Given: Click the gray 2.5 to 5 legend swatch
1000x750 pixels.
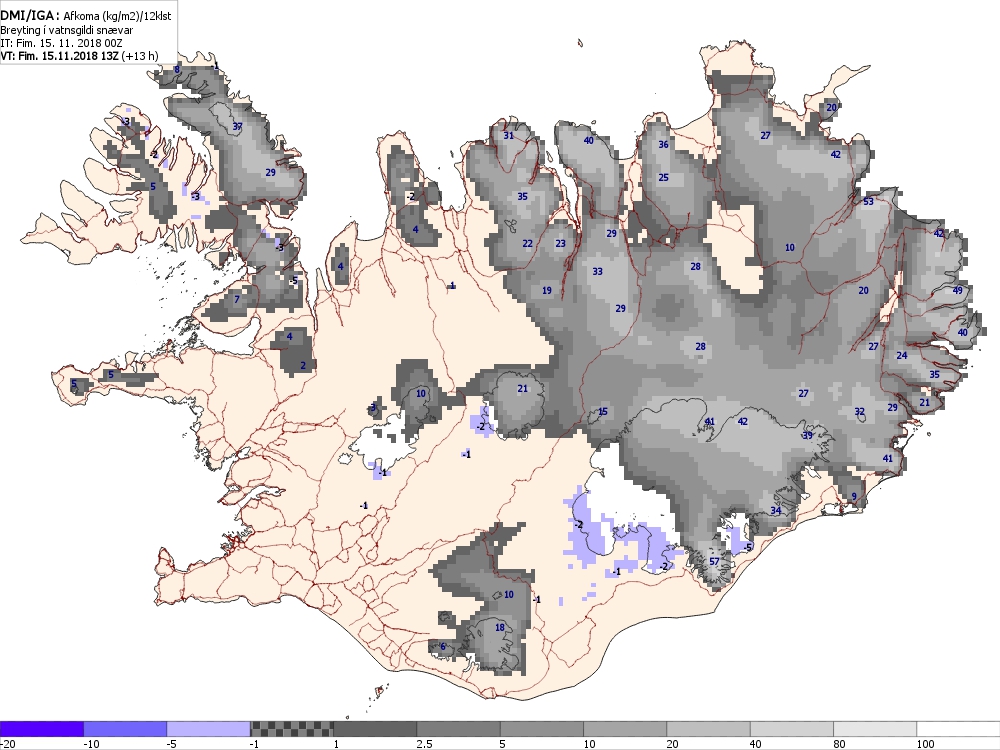Looking at the screenshot, I should pos(459,728).
